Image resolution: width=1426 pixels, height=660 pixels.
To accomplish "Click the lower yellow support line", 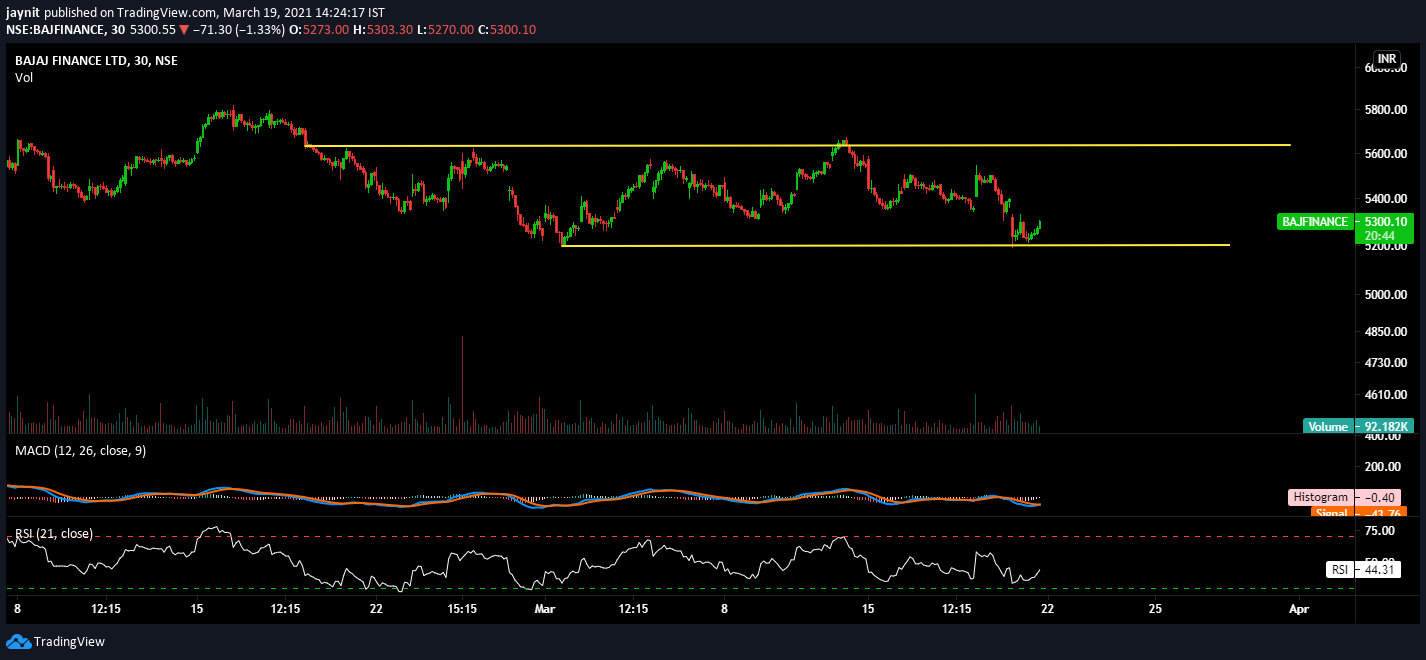I will pyautogui.click(x=895, y=245).
